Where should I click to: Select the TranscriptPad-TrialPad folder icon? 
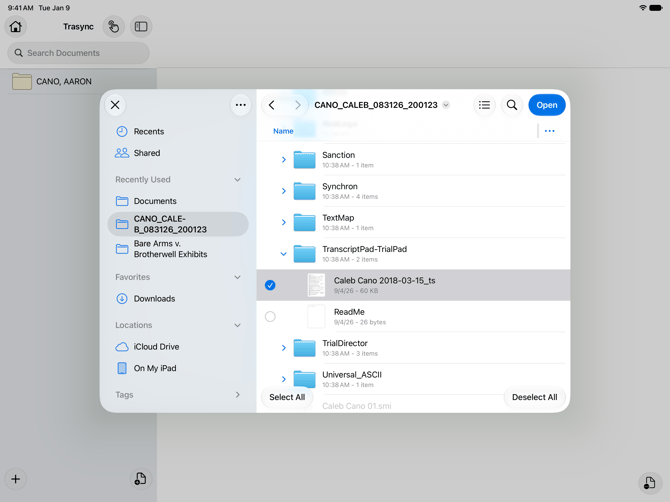[x=304, y=254]
